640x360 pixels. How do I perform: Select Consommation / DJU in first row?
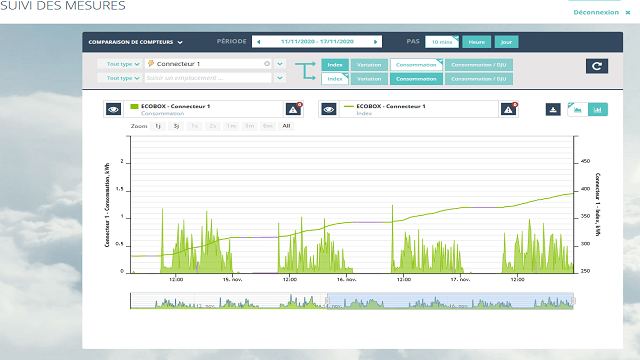(x=479, y=65)
